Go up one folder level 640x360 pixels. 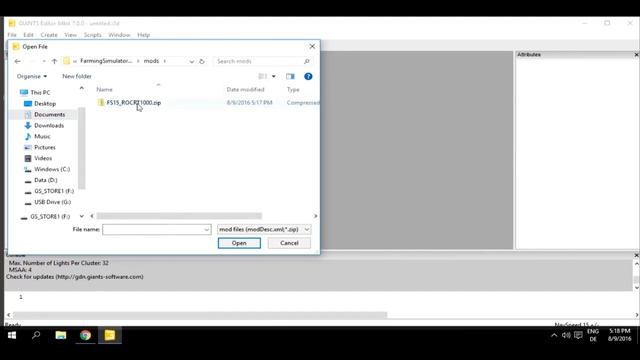(x=54, y=61)
